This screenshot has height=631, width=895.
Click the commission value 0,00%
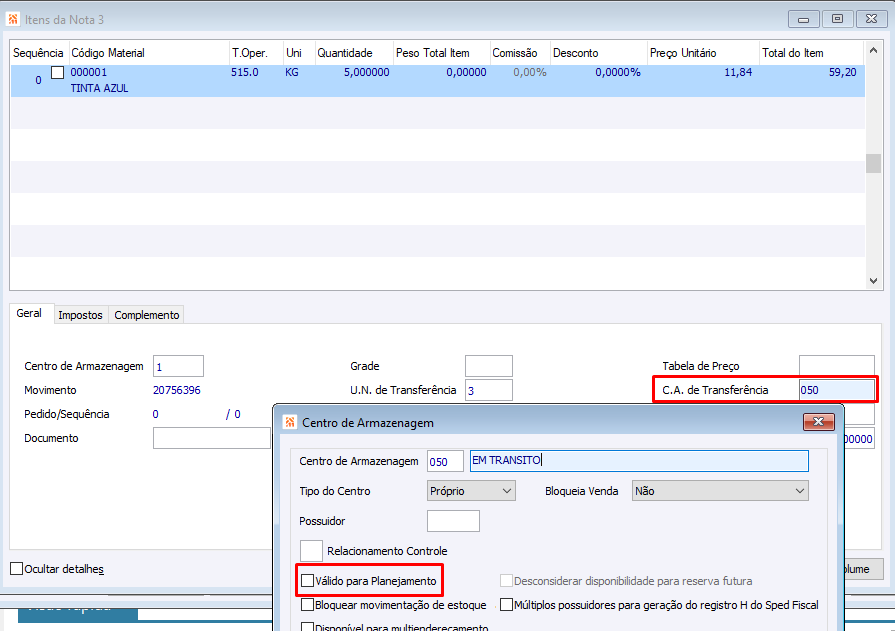pos(530,73)
